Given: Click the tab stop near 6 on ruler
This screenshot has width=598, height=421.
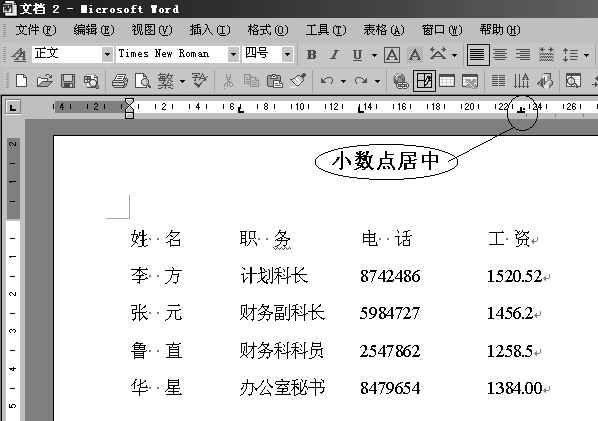Looking at the screenshot, I should click(x=241, y=110).
